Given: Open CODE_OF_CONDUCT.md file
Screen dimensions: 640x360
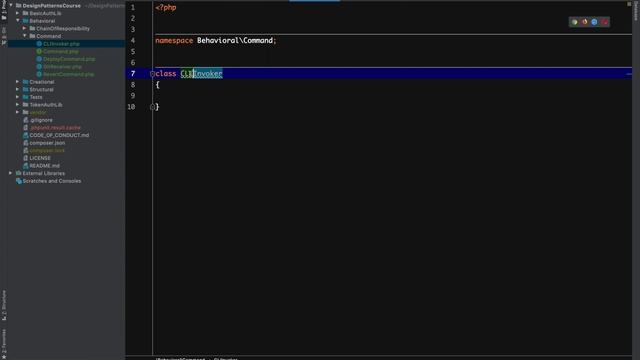Looking at the screenshot, I should [59, 135].
